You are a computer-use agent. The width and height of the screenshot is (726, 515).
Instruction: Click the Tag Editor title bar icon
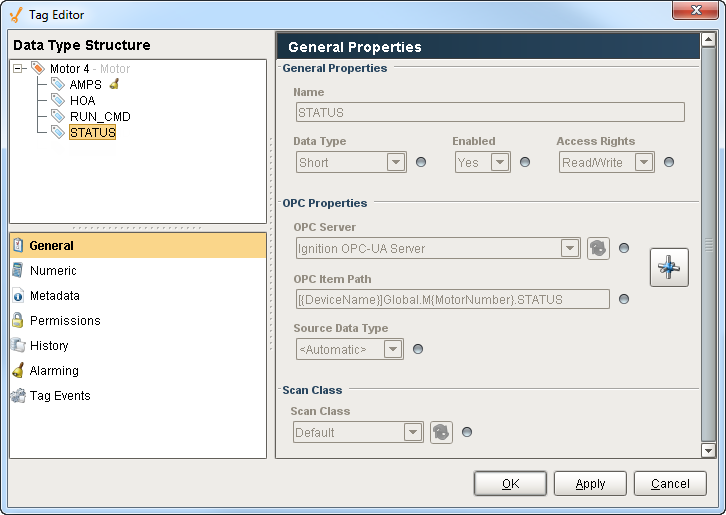pyautogui.click(x=15, y=15)
